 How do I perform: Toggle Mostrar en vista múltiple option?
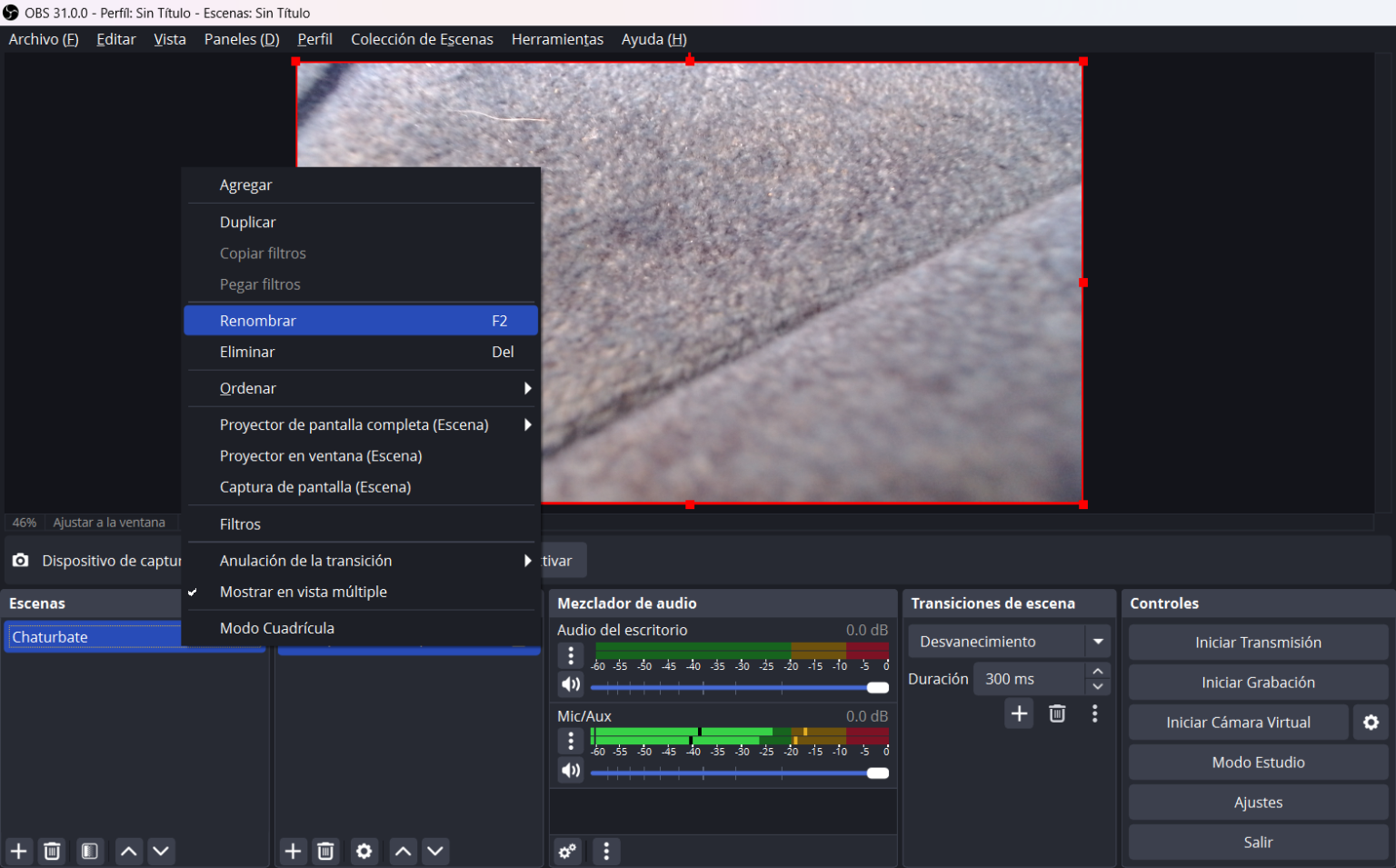pyautogui.click(x=304, y=592)
